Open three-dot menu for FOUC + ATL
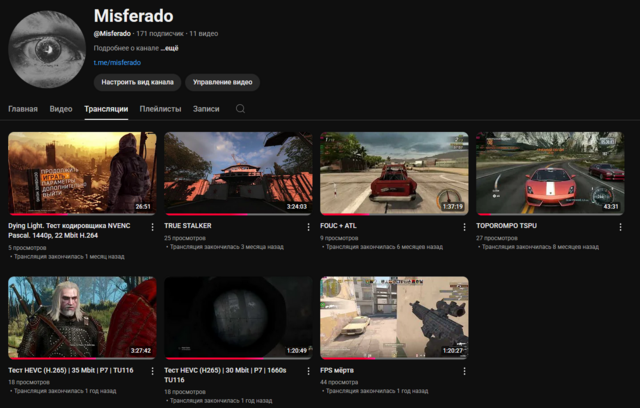 click(464, 227)
